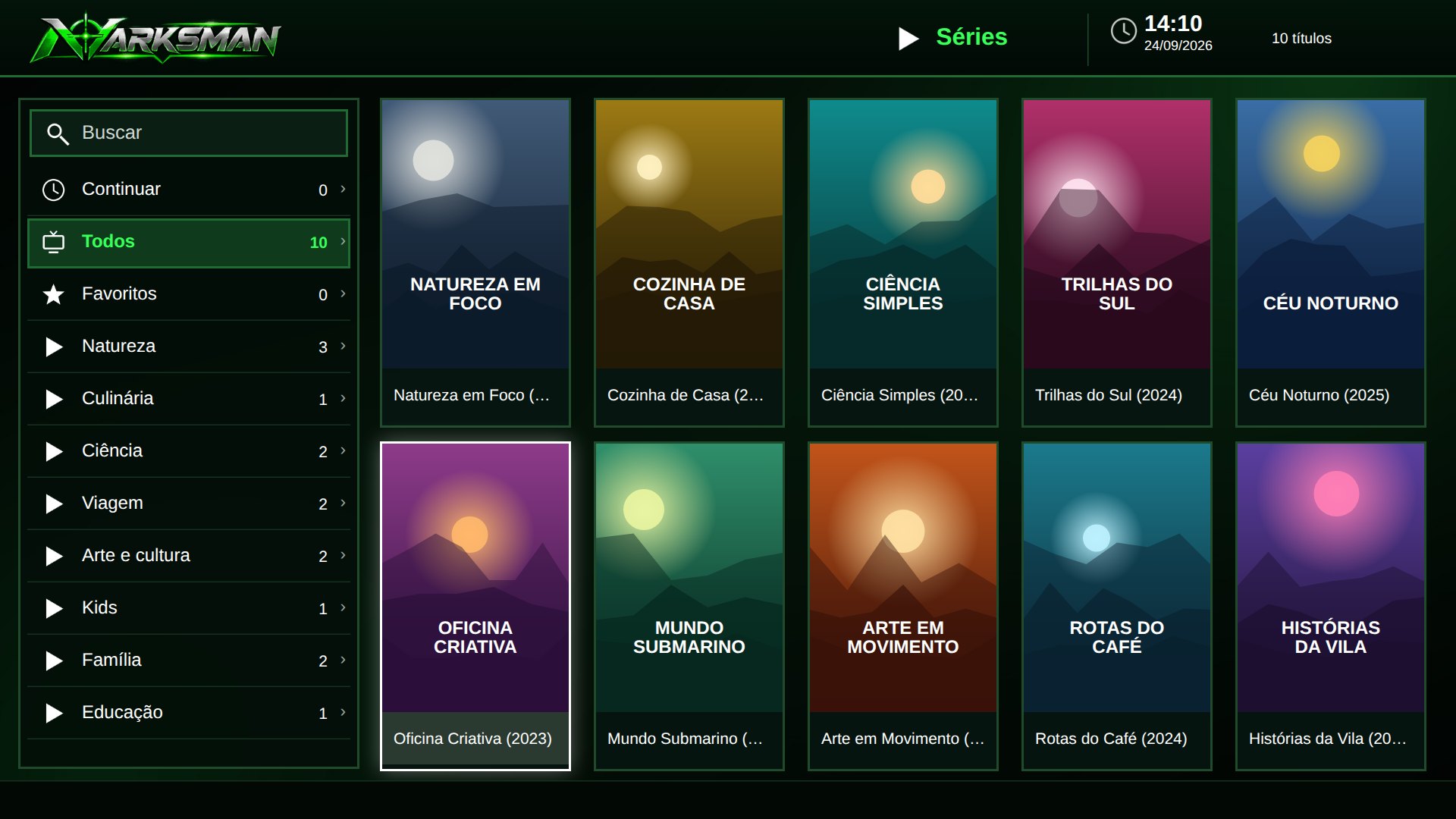
Task: Click the play icon beside Natureza
Action: pos(54,347)
